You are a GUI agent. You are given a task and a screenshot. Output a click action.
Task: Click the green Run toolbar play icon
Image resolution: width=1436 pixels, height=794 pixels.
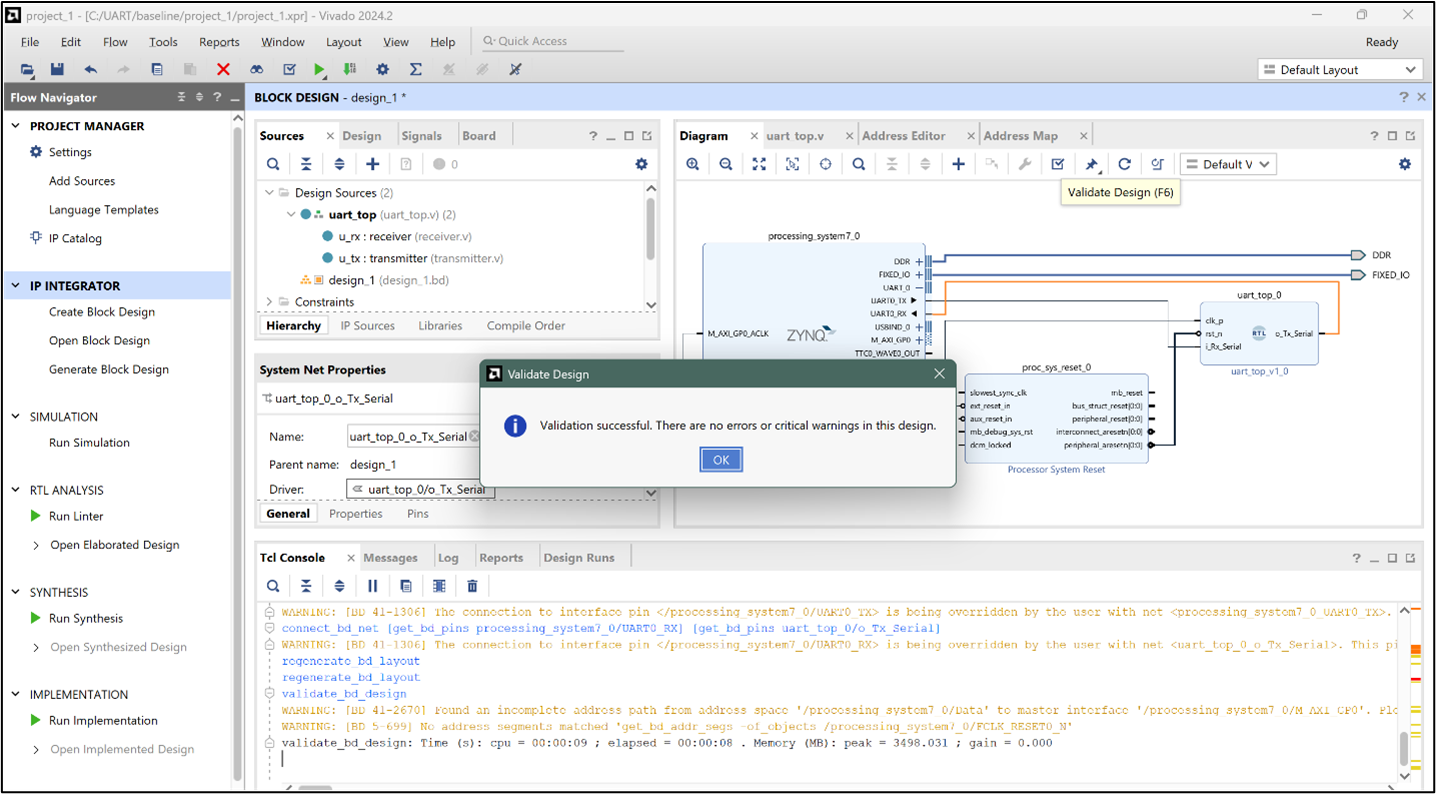click(319, 69)
